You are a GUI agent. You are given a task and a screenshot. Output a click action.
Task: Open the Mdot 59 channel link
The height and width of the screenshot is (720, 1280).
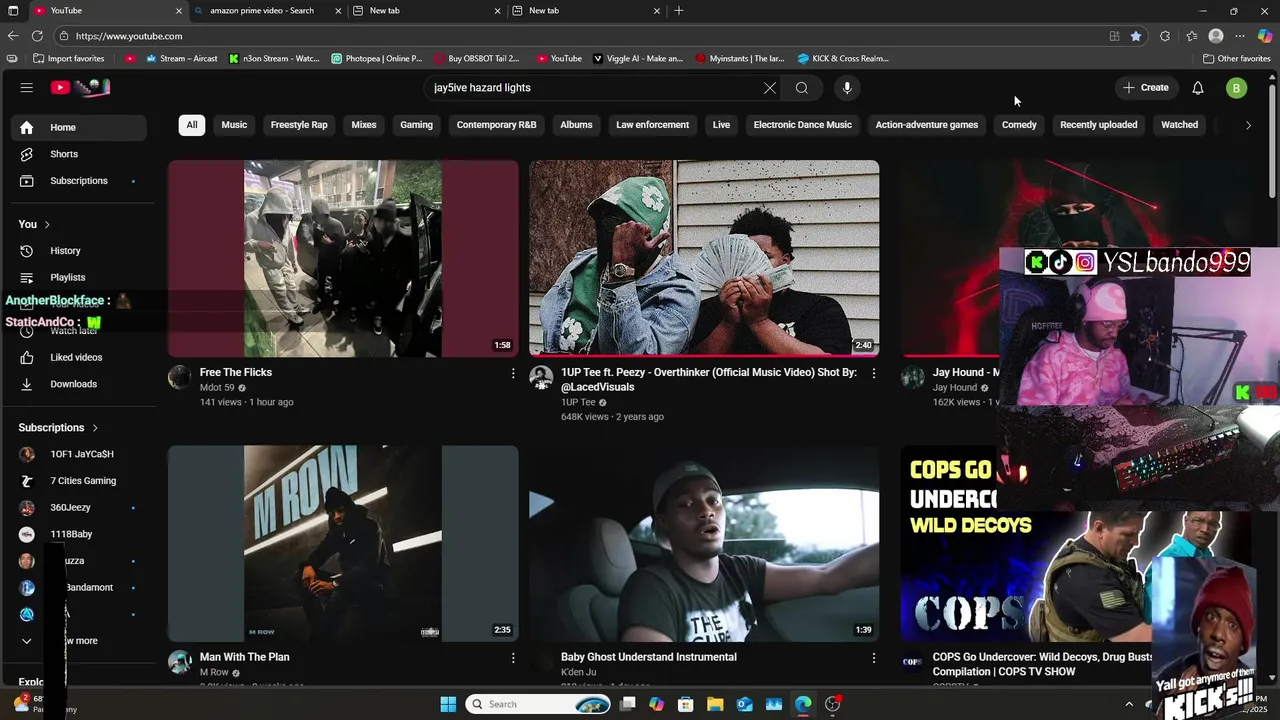pos(217,388)
